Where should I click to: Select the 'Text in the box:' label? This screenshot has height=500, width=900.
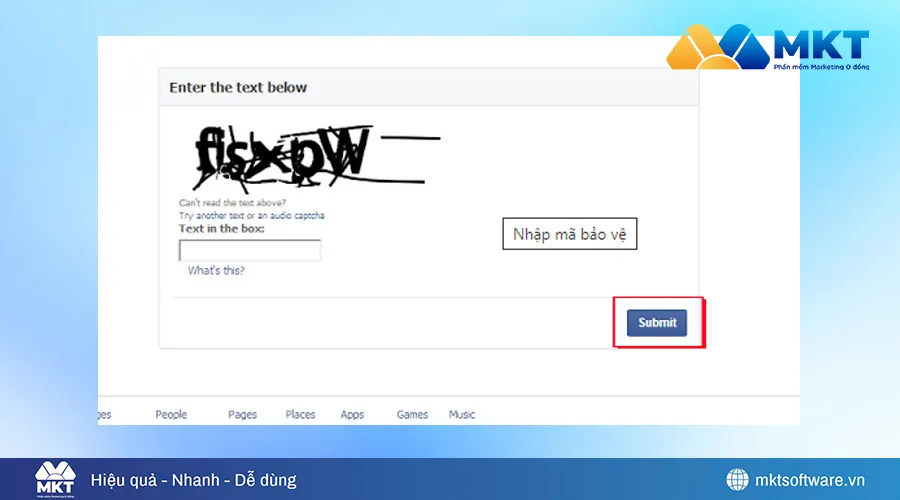coord(222,228)
